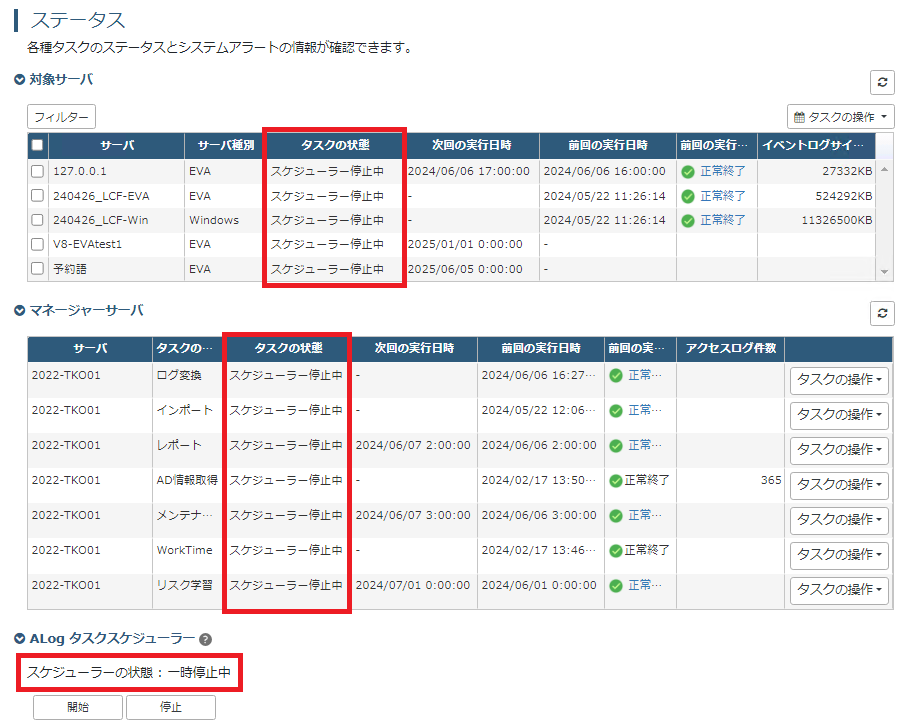The image size is (906, 725).
Task: Open the フィルター button
Action: click(61, 117)
